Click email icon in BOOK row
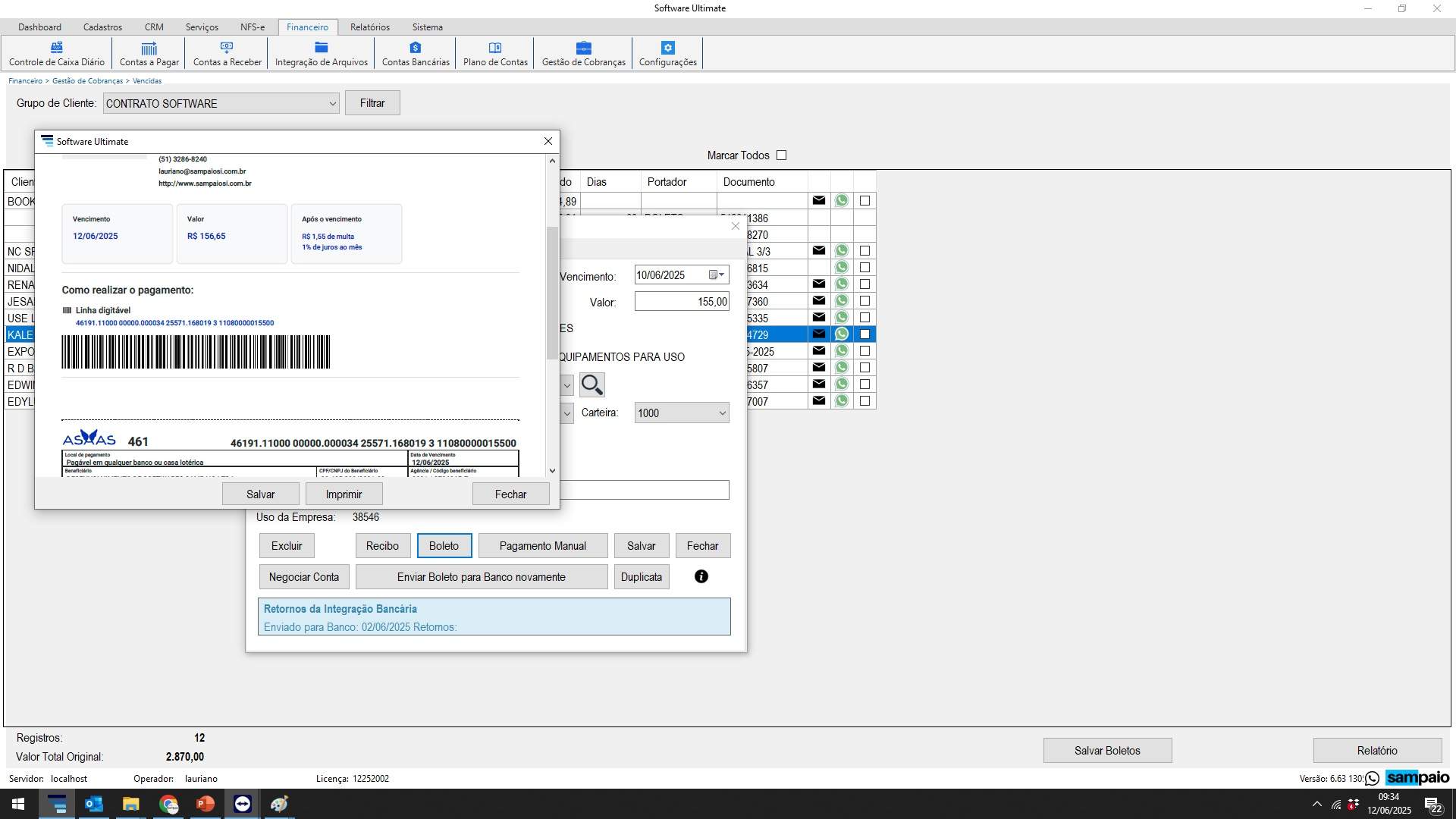This screenshot has width=1456, height=819. 819,201
